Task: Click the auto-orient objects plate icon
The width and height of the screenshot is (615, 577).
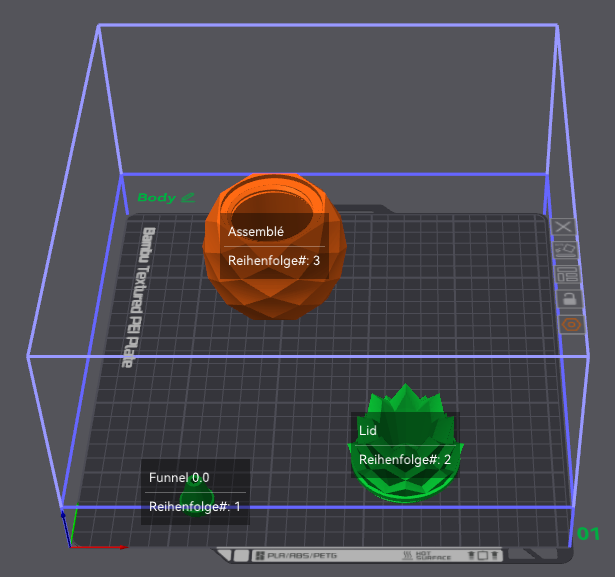Action: coord(565,250)
